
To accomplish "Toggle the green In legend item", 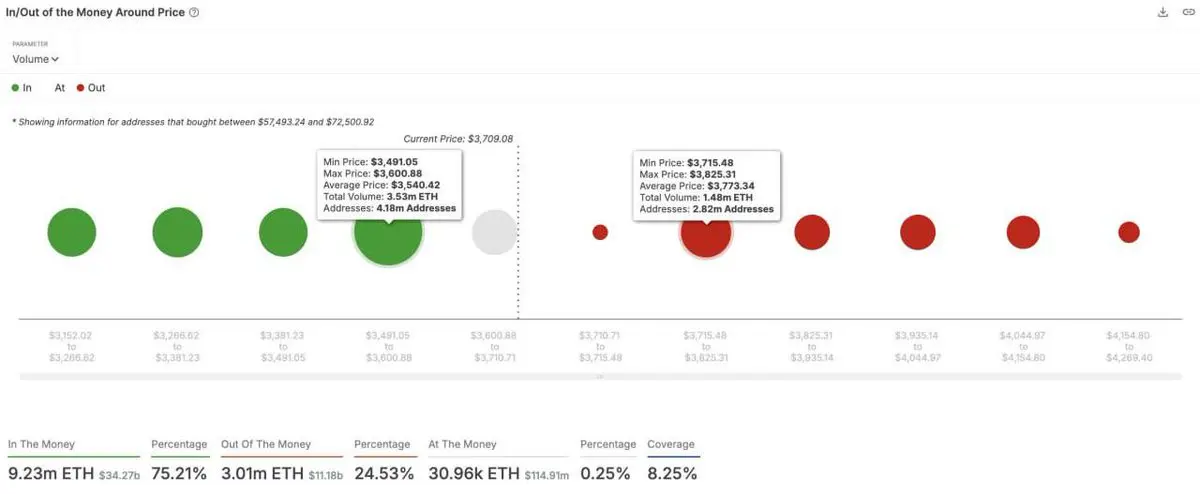I will click(21, 88).
